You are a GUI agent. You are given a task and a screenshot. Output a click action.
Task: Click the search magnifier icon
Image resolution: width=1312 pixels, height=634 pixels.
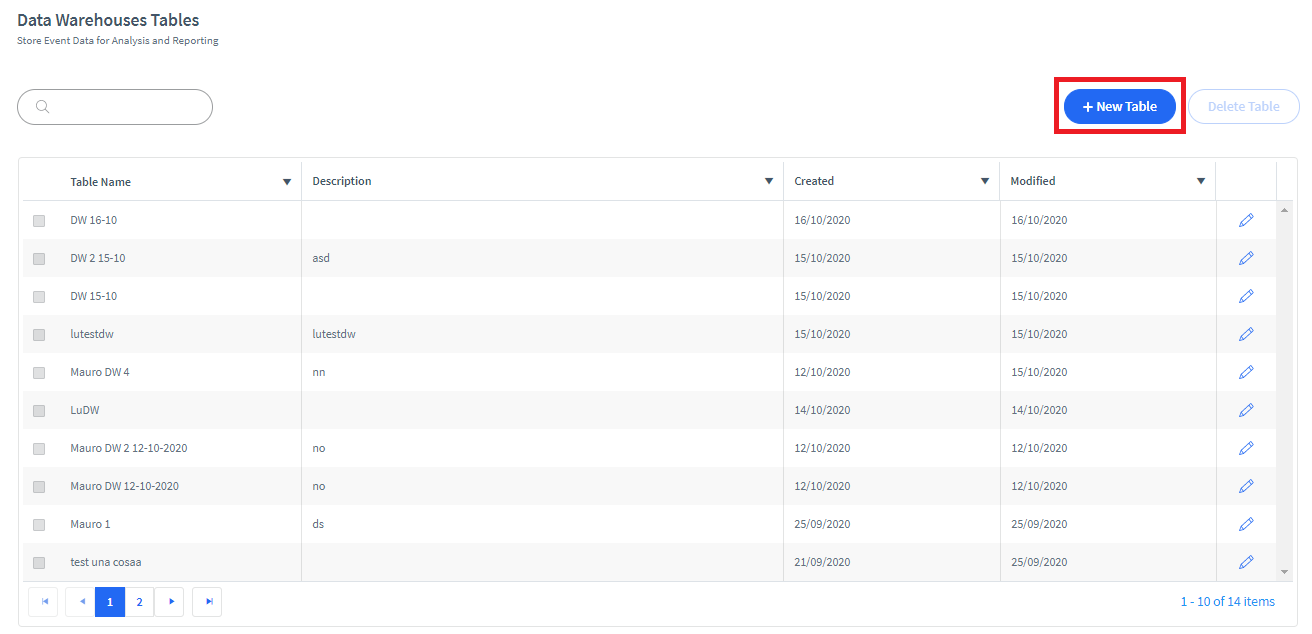(x=43, y=107)
